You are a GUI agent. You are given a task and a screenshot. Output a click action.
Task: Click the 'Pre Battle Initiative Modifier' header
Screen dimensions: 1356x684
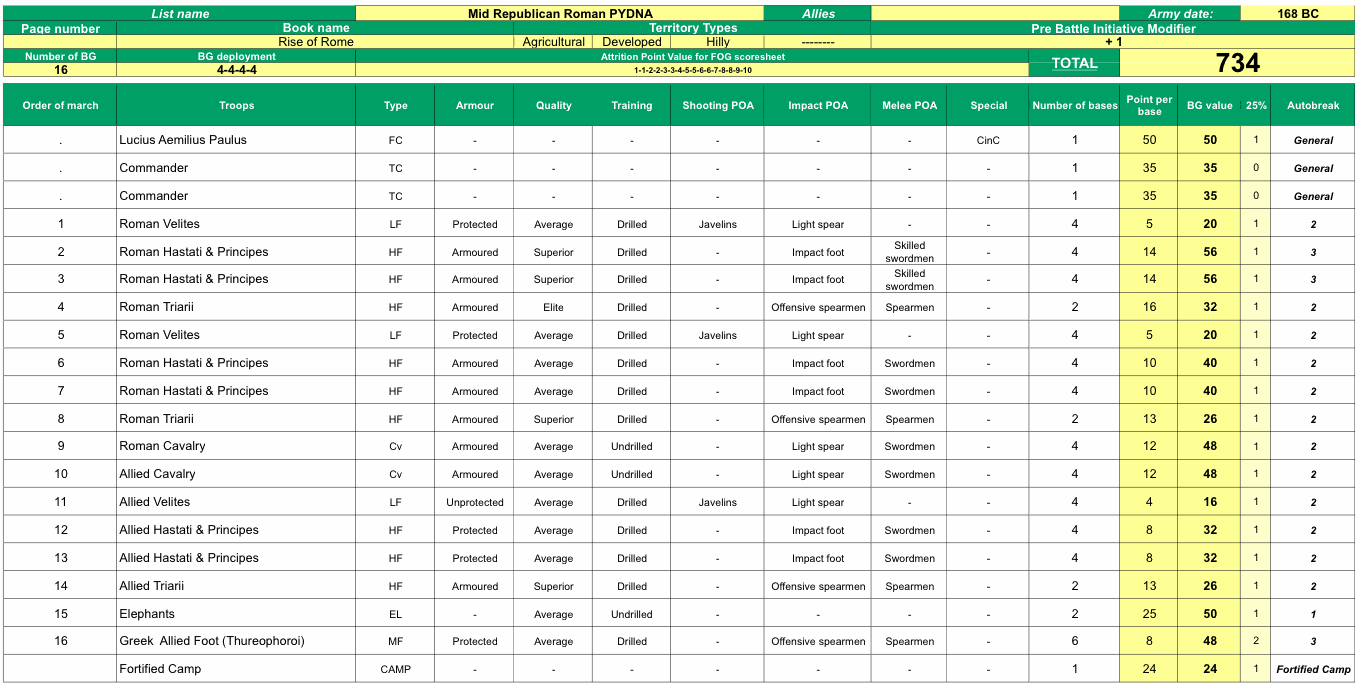click(1113, 28)
